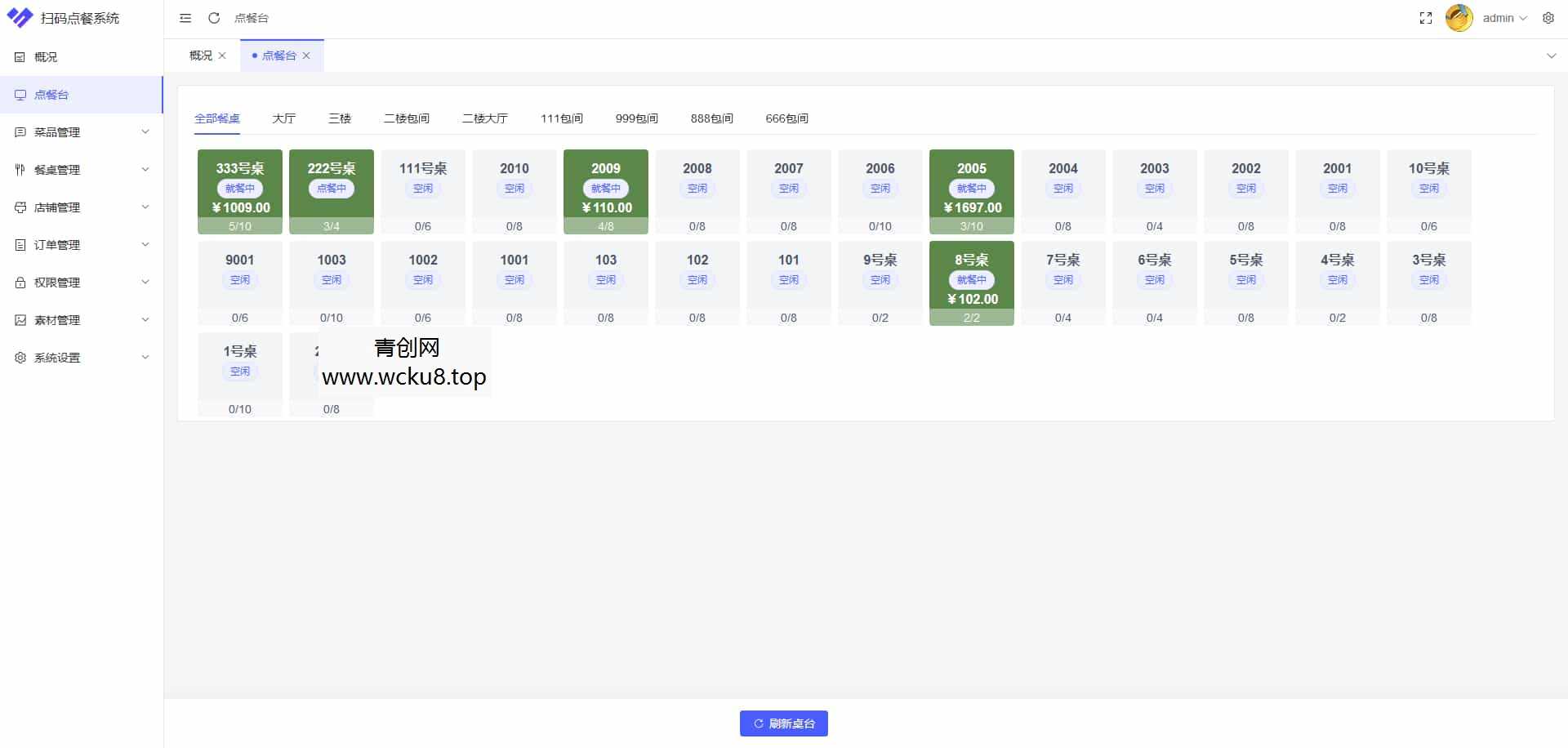Enter fullscreen mode via the expand icon
Image resolution: width=1568 pixels, height=748 pixels.
click(x=1426, y=18)
